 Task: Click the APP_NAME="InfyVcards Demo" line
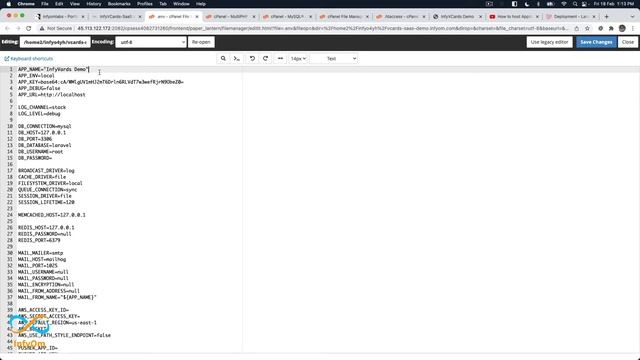coord(53,69)
